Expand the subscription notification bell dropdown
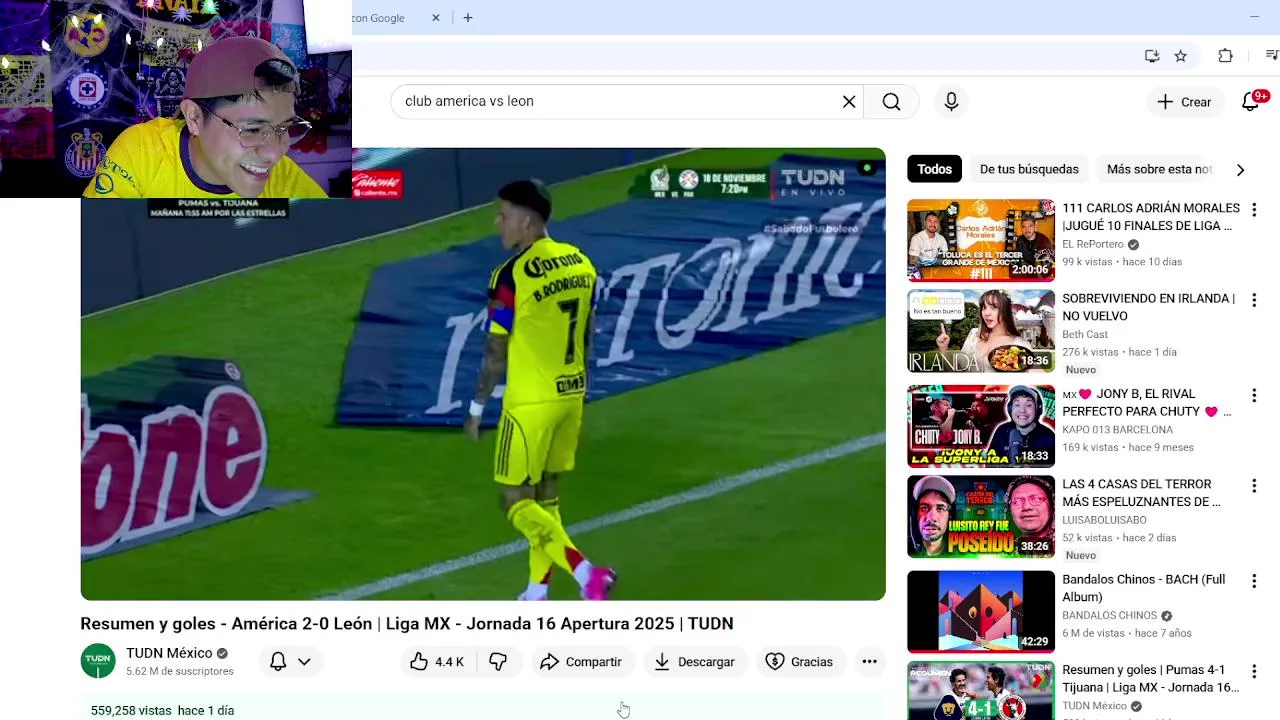 point(291,662)
